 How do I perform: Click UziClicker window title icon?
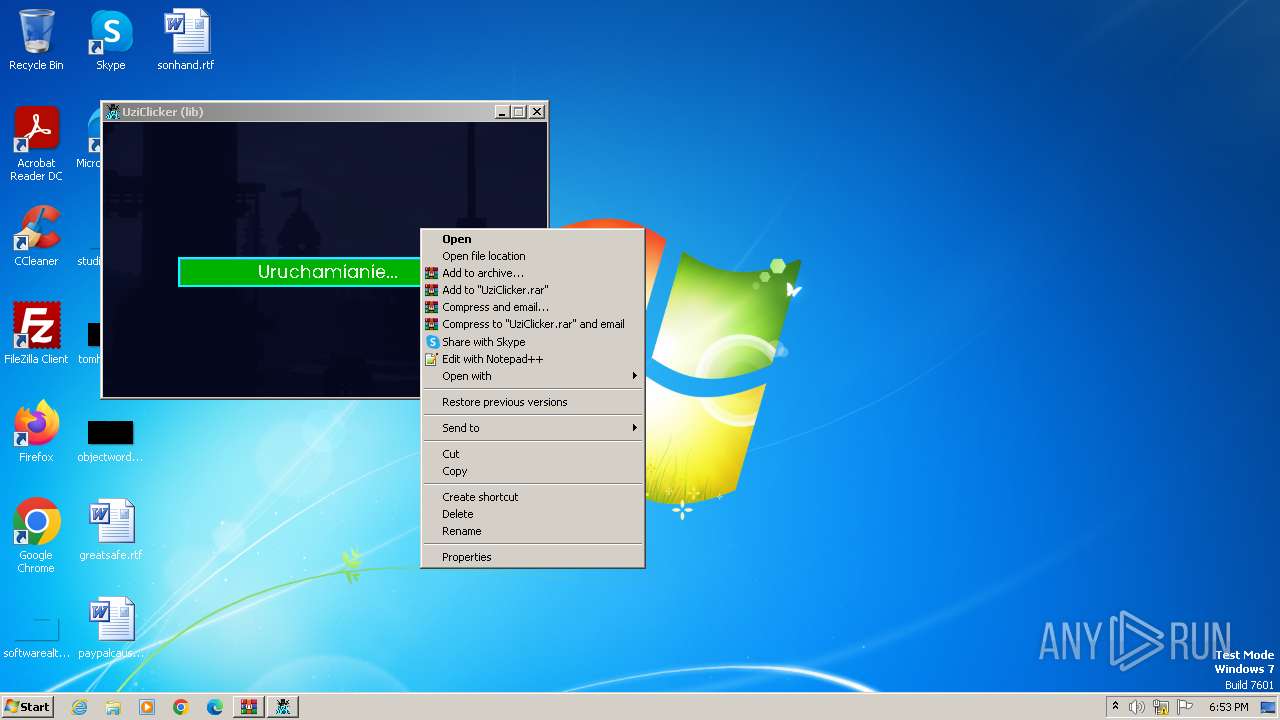(x=112, y=112)
